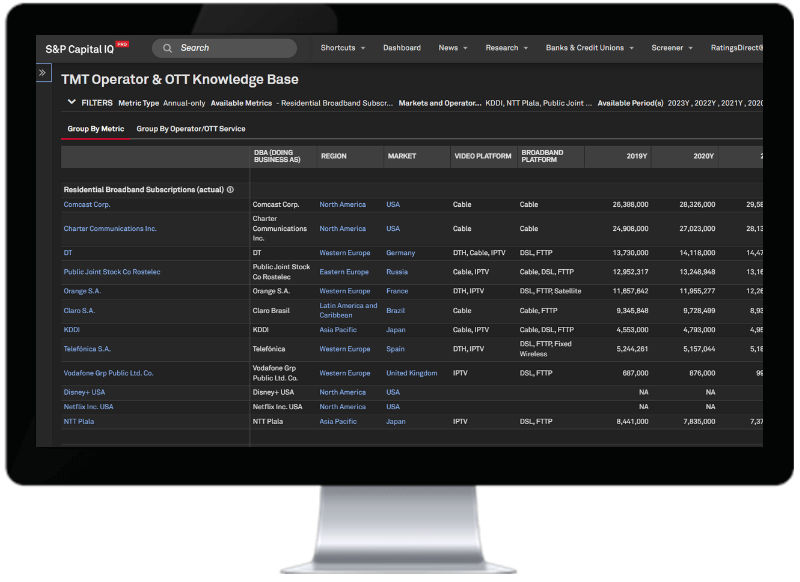This screenshot has width=800, height=582.
Task: Collapse the FILTERS chevron
Action: click(x=72, y=102)
